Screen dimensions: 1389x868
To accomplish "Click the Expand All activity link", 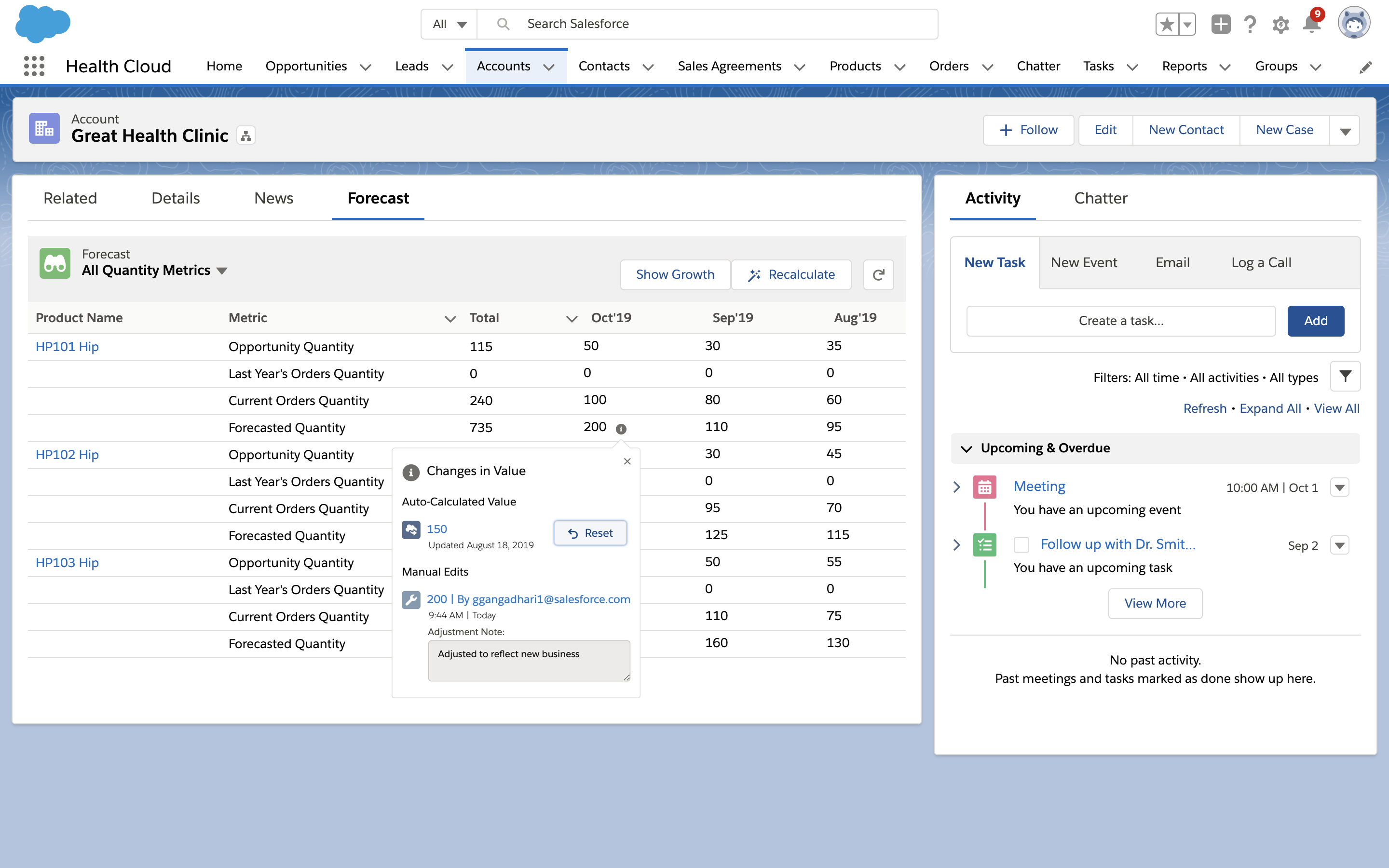I will tap(1270, 408).
